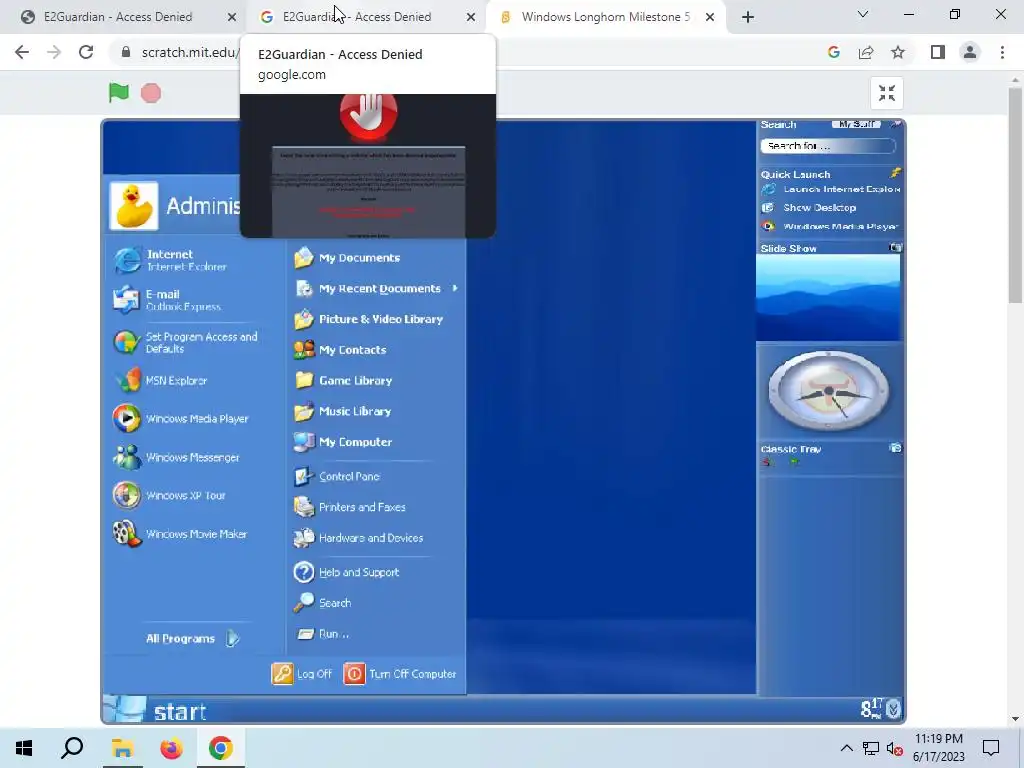Screen dimensions: 1024x768
Task: Click the Slide Show mountain image
Action: coord(828,298)
